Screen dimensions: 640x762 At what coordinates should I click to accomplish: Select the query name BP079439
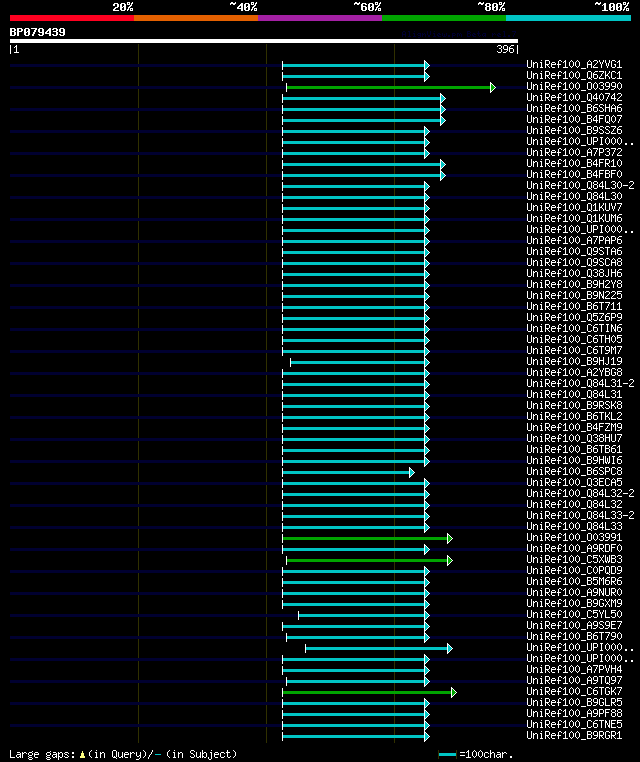(x=37, y=32)
